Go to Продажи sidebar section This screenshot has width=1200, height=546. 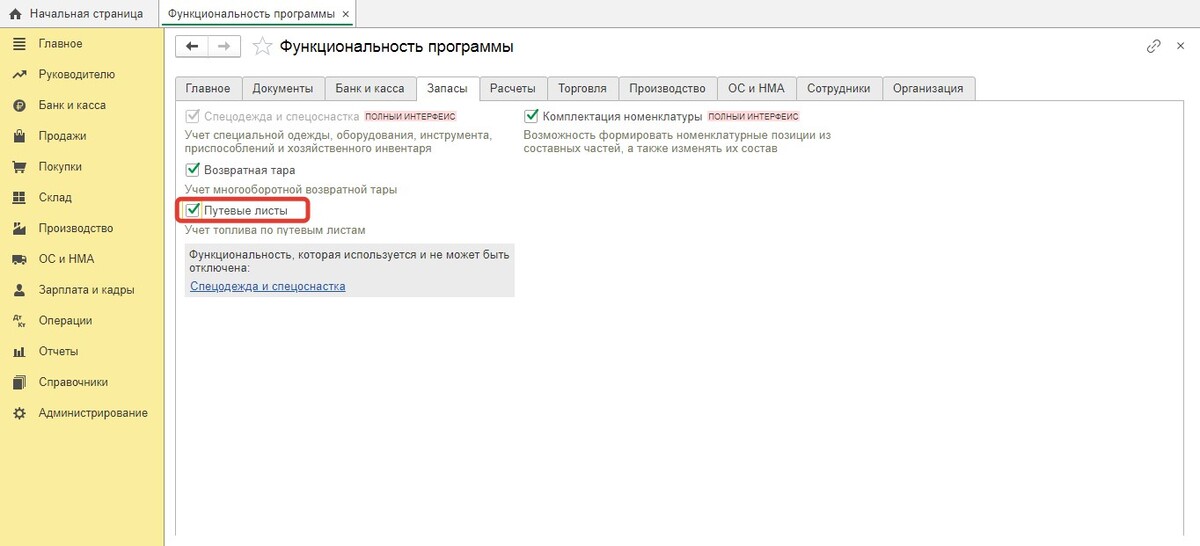tap(62, 136)
